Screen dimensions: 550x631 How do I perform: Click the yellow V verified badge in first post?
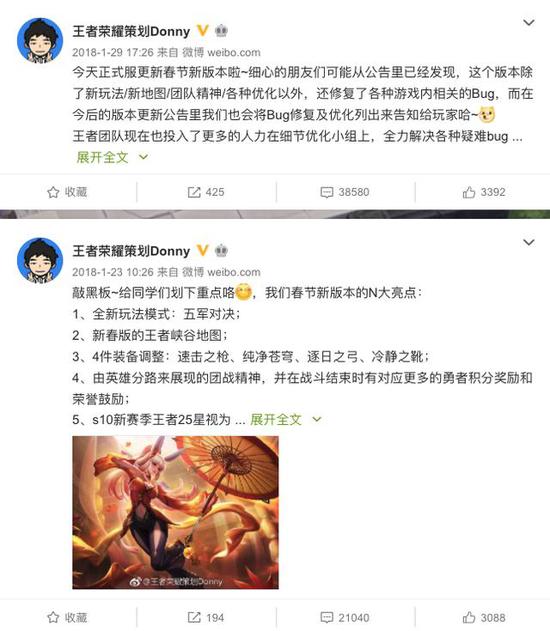click(202, 31)
